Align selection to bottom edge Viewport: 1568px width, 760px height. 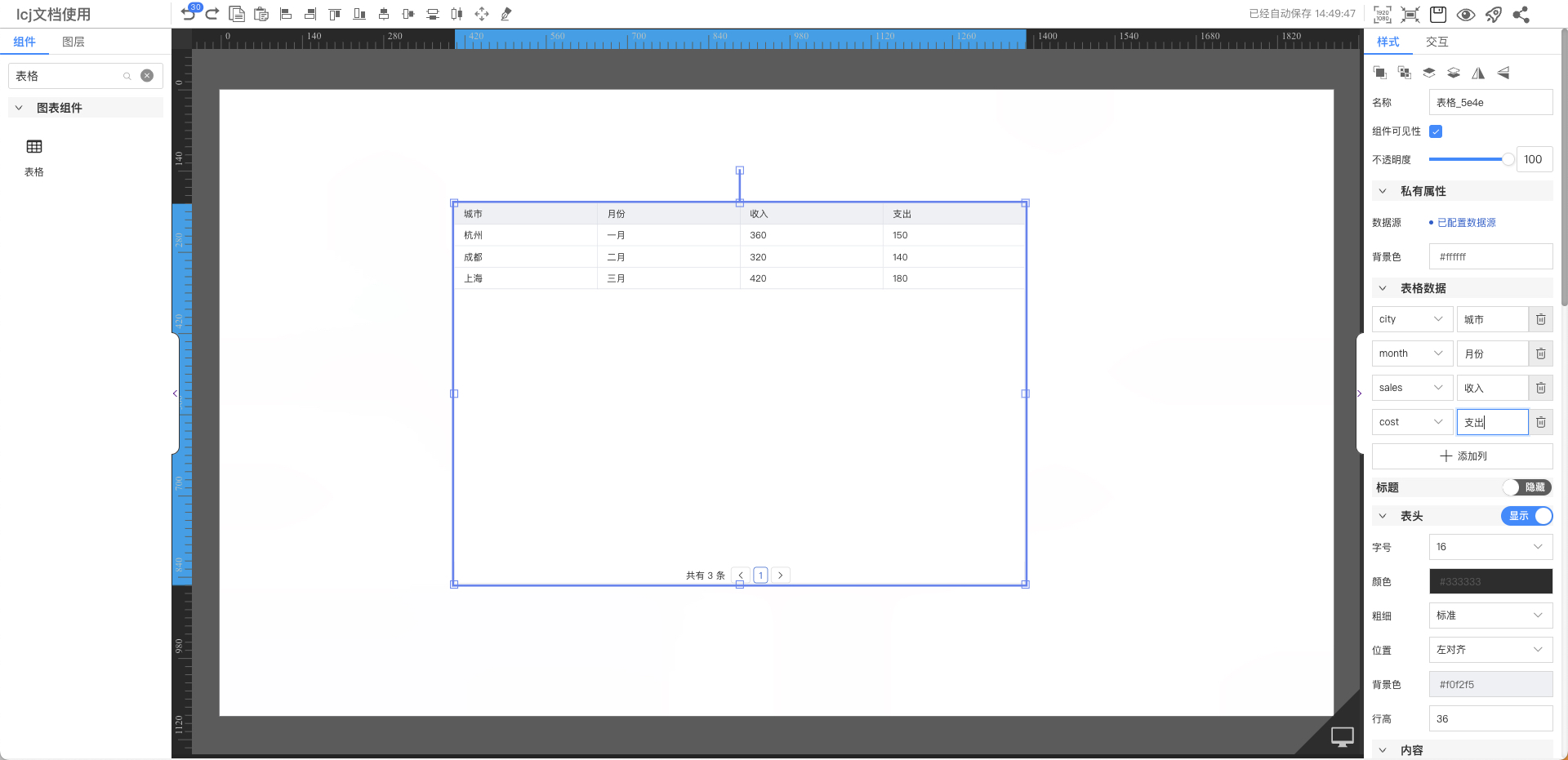click(359, 14)
